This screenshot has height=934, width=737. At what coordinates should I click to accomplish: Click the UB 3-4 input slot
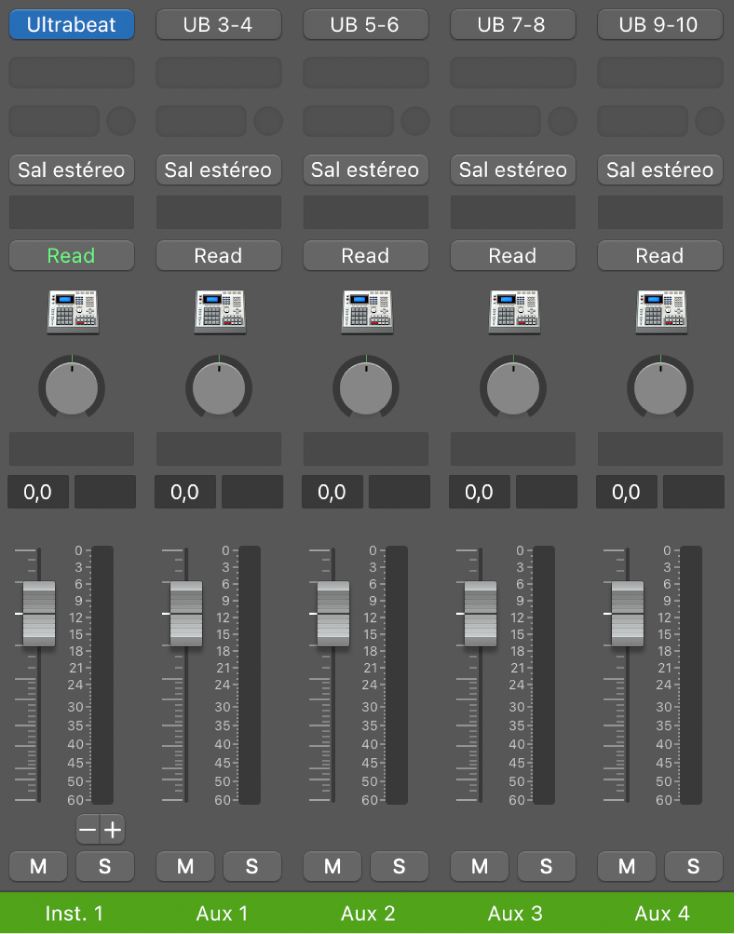click(219, 24)
